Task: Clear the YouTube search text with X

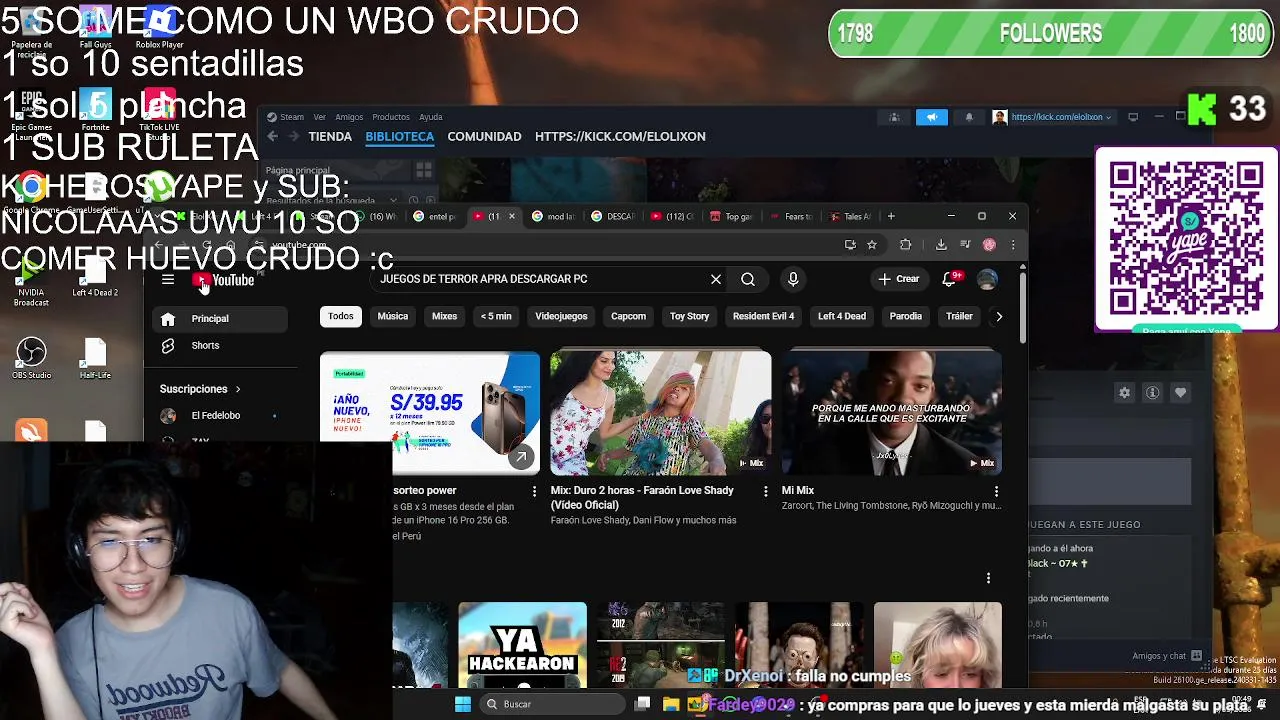Action: click(x=716, y=279)
